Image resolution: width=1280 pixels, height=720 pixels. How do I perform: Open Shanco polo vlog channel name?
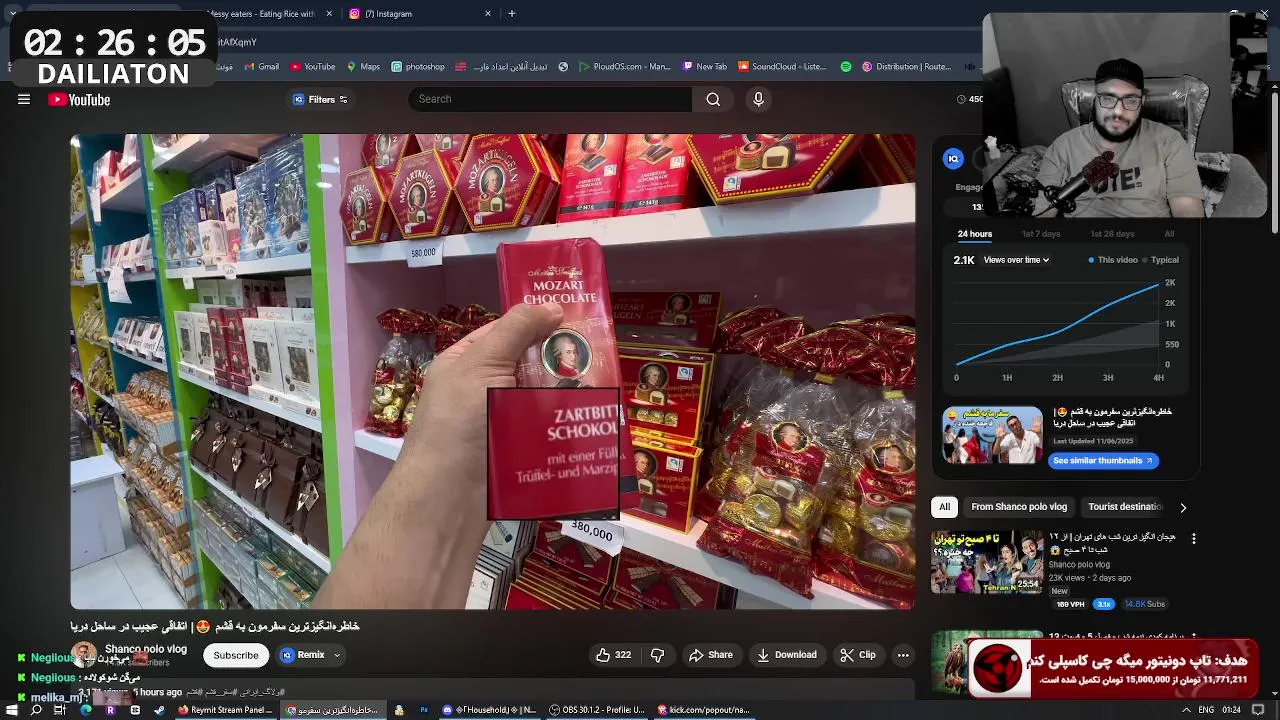[146, 649]
